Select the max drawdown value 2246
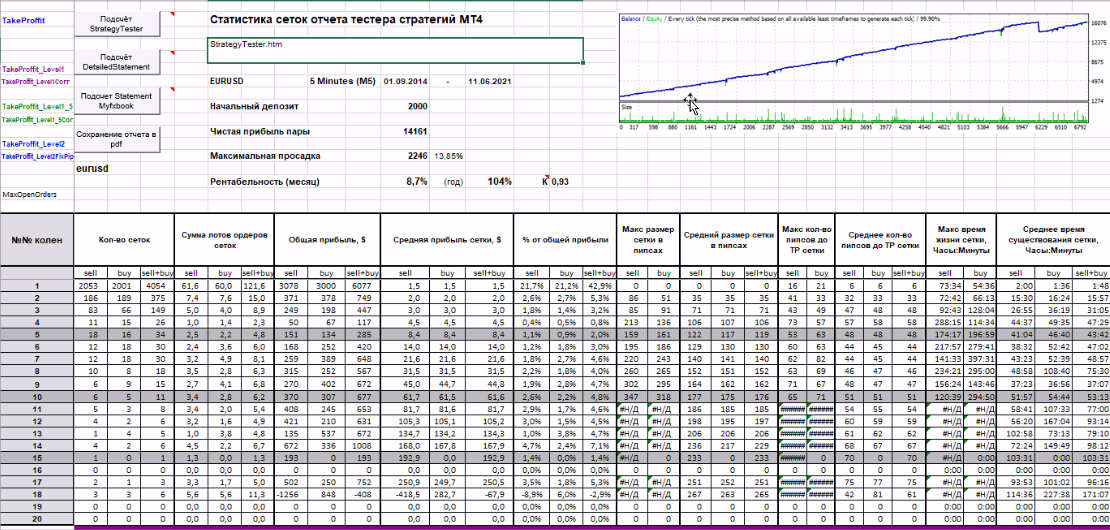The width and height of the screenshot is (1110, 530). click(x=418, y=156)
